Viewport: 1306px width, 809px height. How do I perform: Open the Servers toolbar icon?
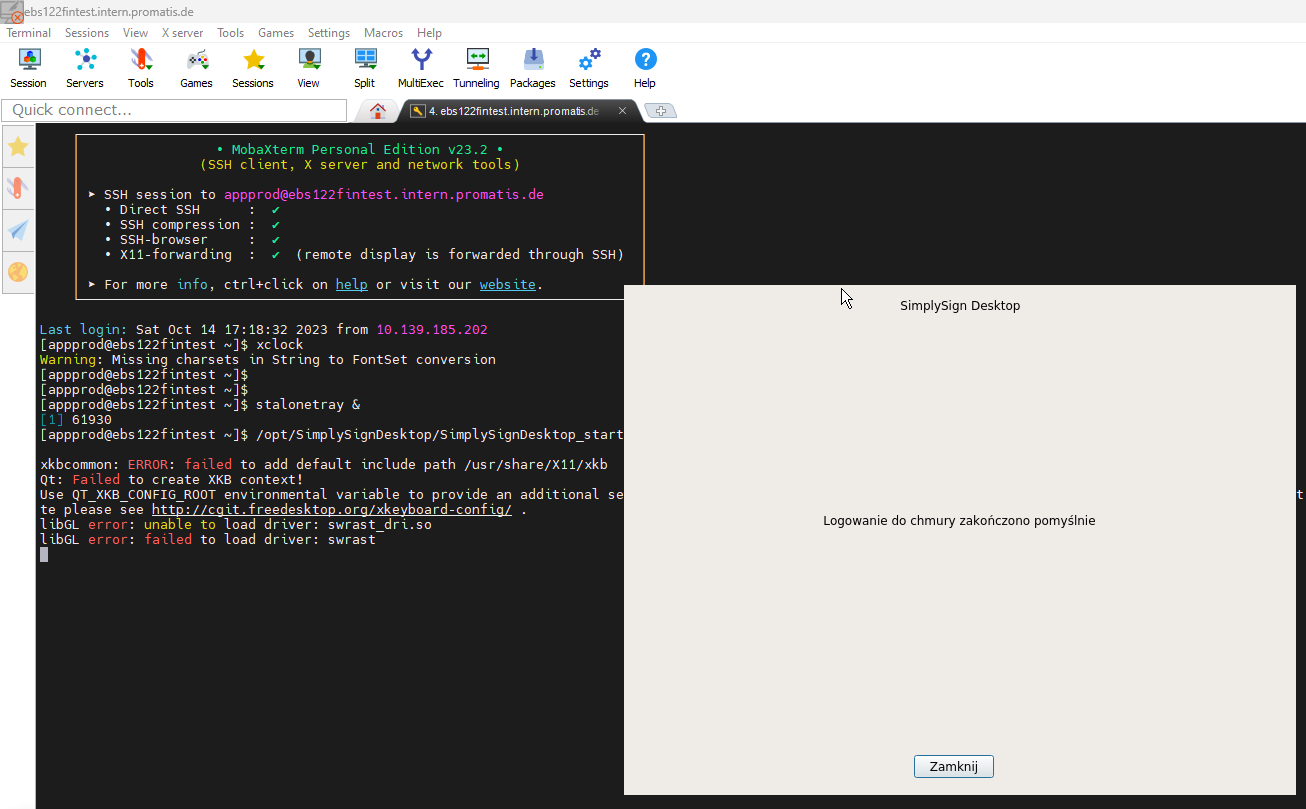(85, 68)
